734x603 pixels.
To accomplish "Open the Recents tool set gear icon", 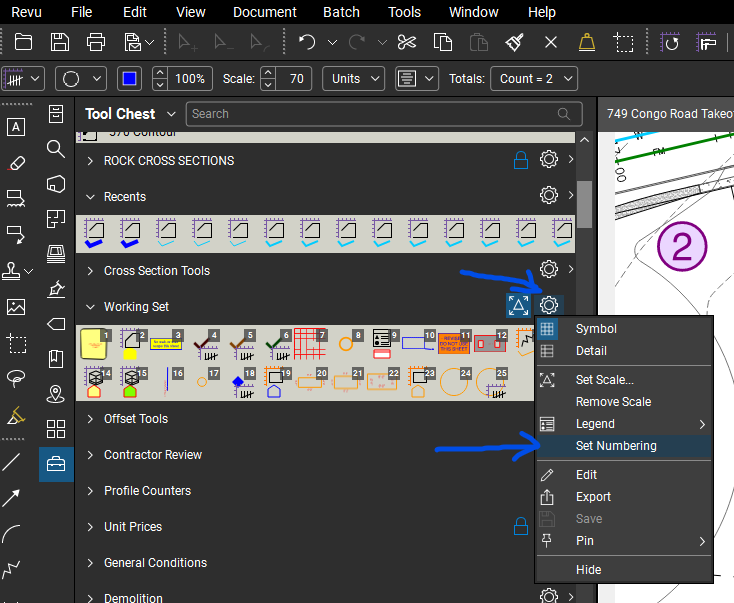I will pos(549,195).
